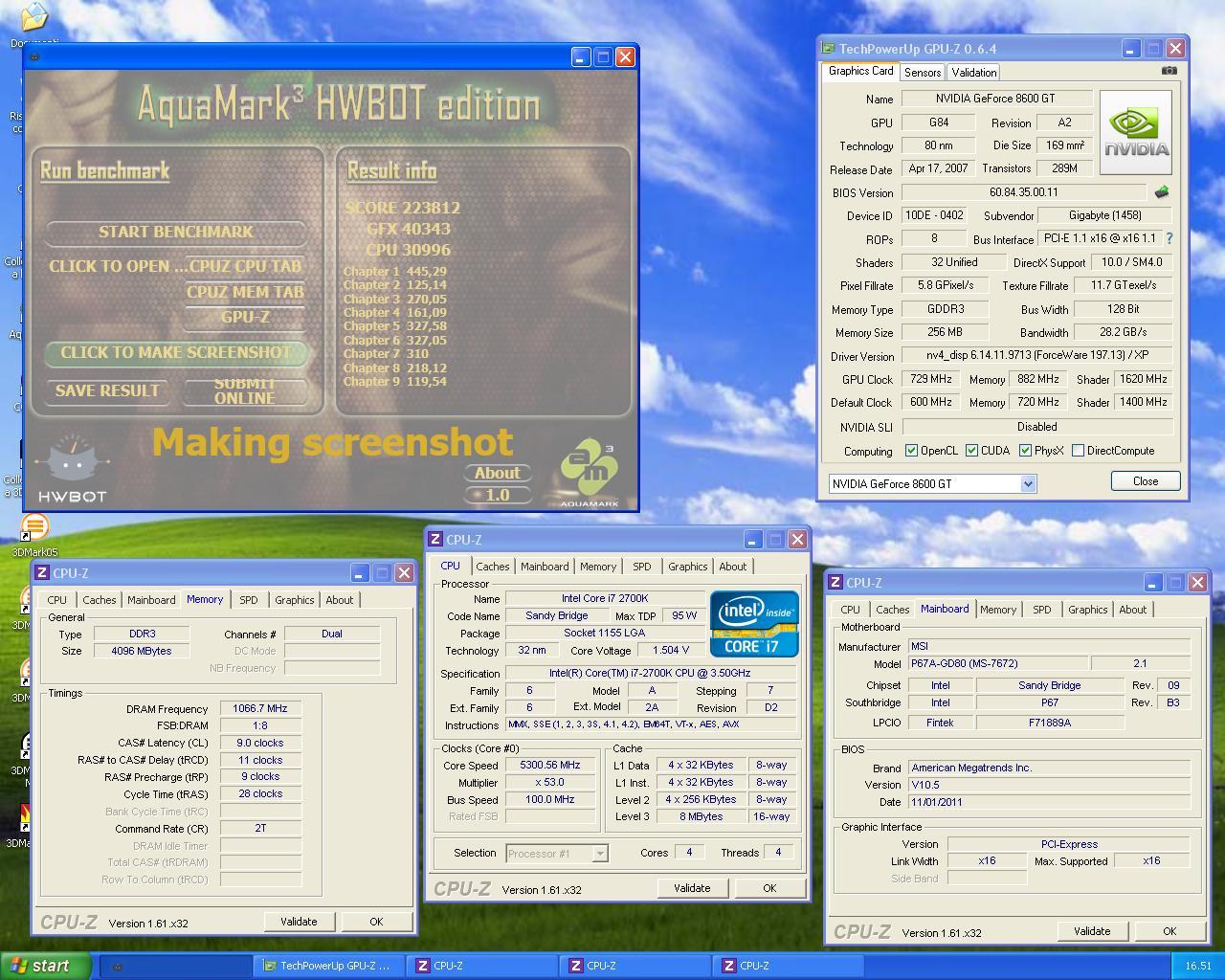The image size is (1225, 980).
Task: Close the GPU-Z window with X
Action: pos(1176,48)
